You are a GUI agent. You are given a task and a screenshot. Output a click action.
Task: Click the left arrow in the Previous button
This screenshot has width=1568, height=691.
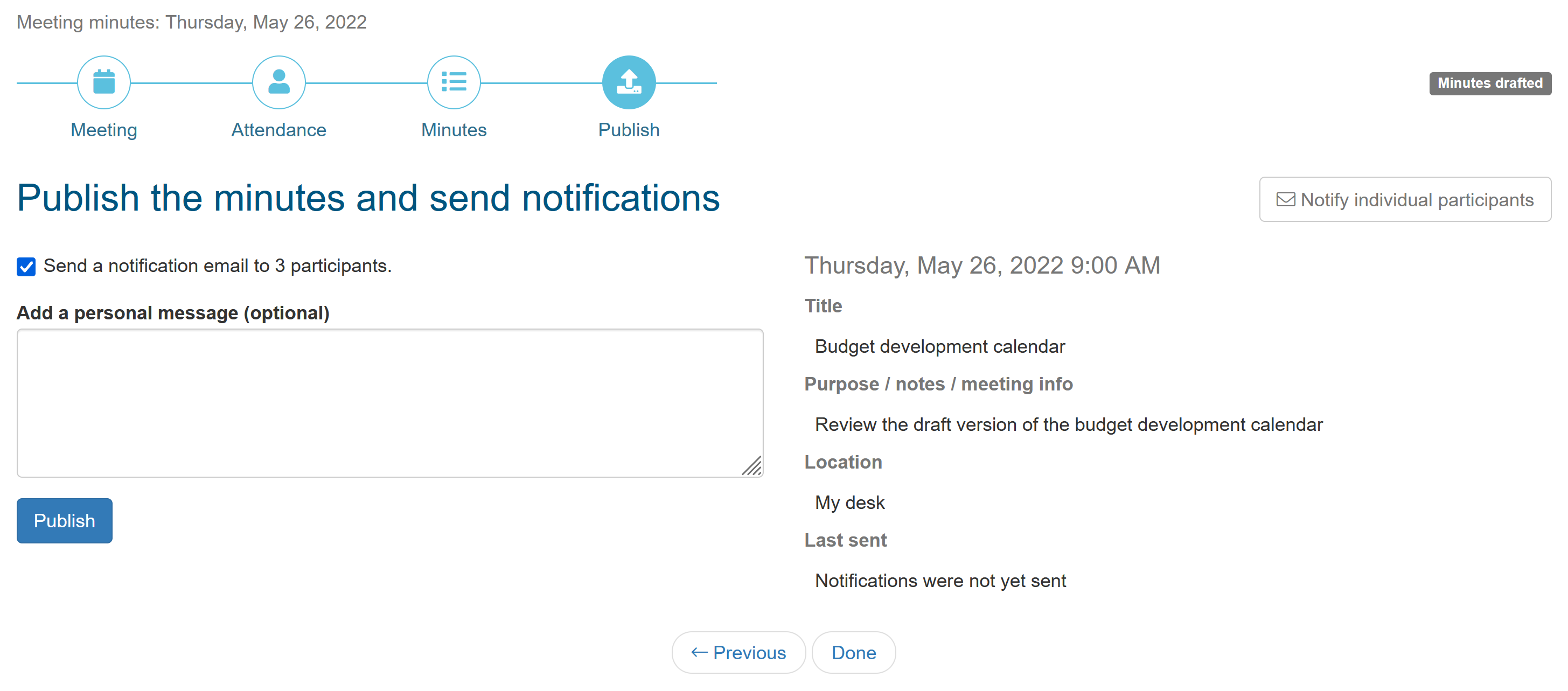point(699,653)
